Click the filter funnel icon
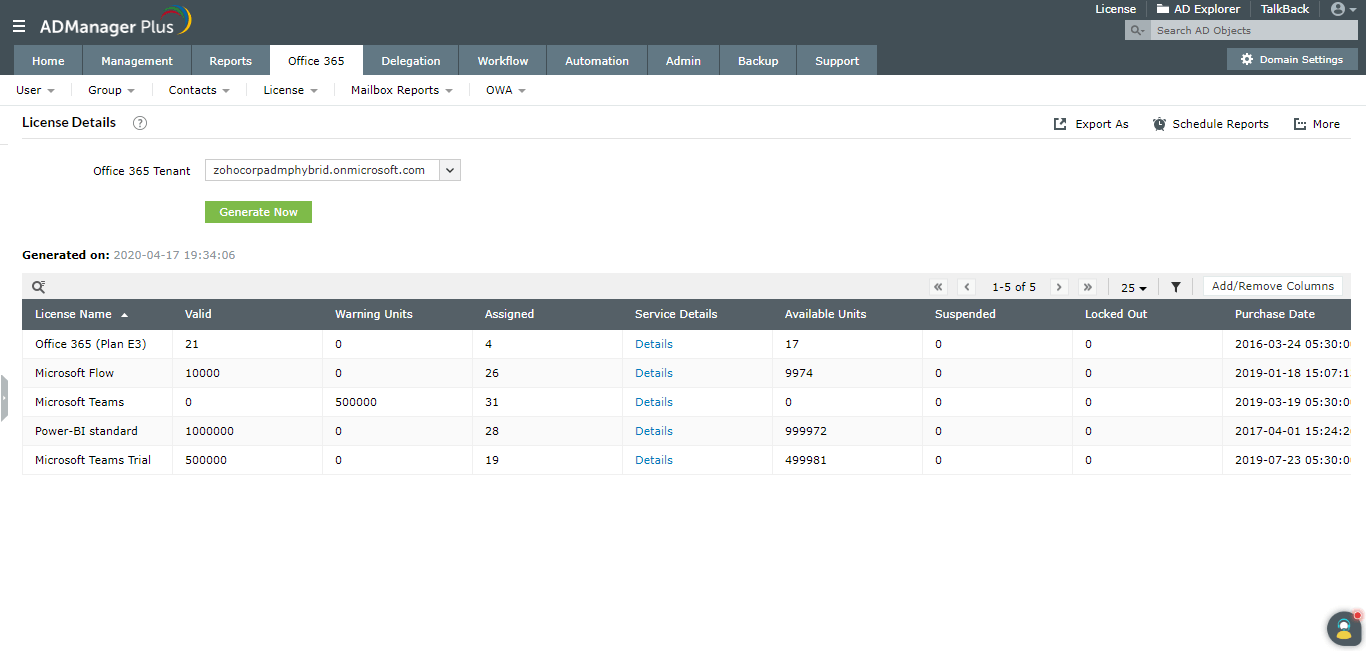The image size is (1366, 651). coord(1176,287)
